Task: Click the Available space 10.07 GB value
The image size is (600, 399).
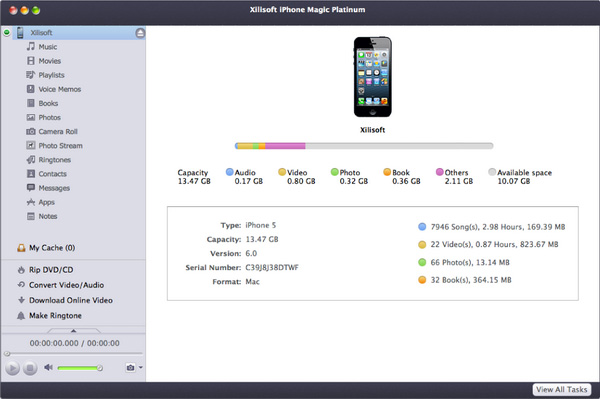Action: 514,181
